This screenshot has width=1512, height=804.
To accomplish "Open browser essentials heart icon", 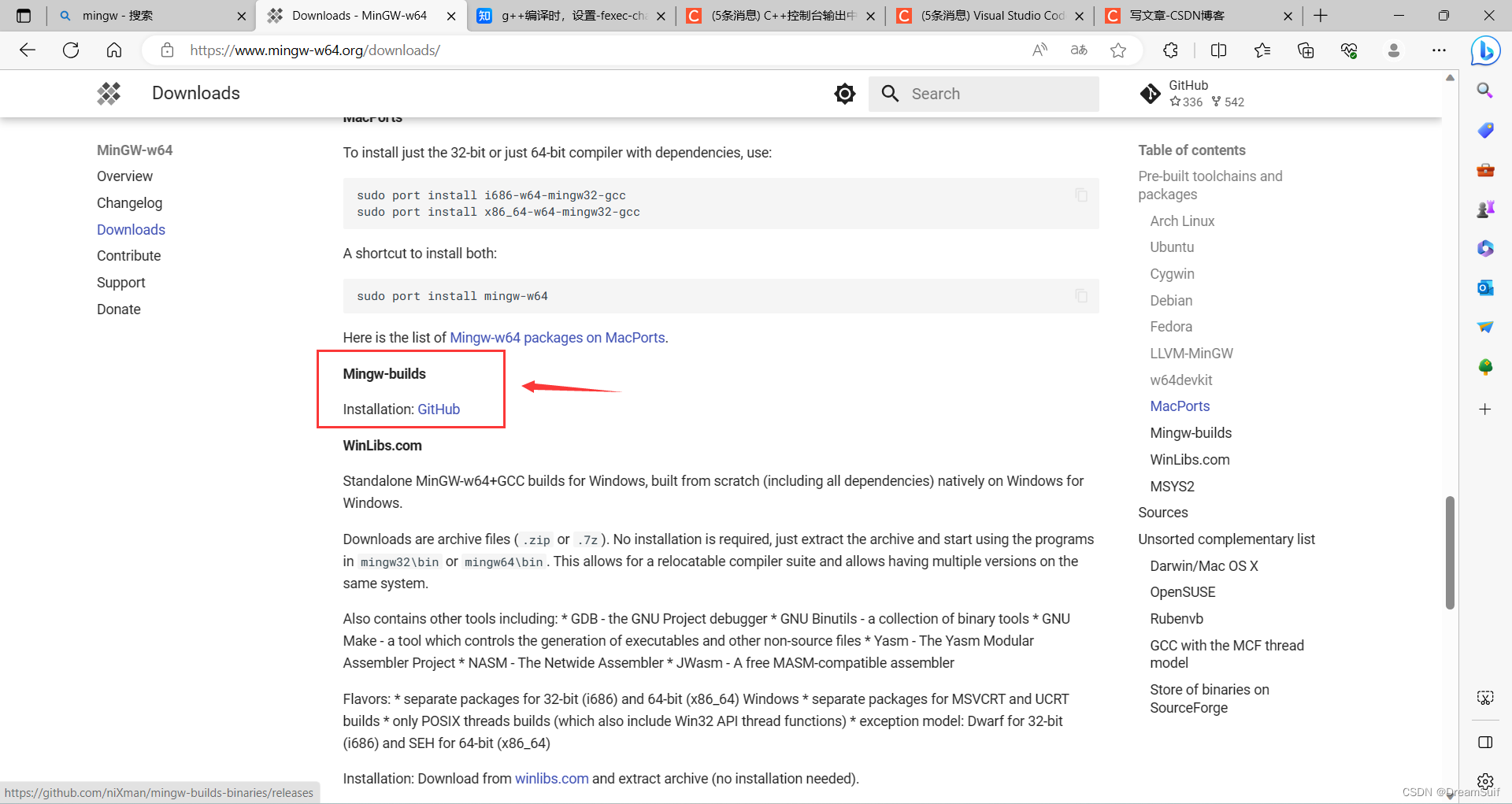I will pos(1349,50).
